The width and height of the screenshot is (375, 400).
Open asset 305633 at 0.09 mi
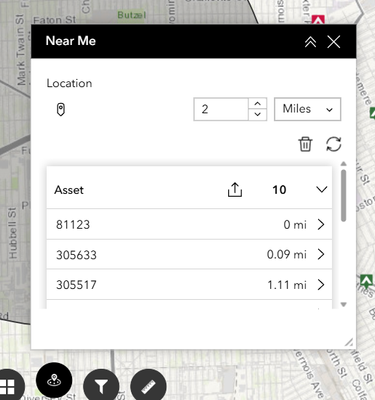(189, 254)
